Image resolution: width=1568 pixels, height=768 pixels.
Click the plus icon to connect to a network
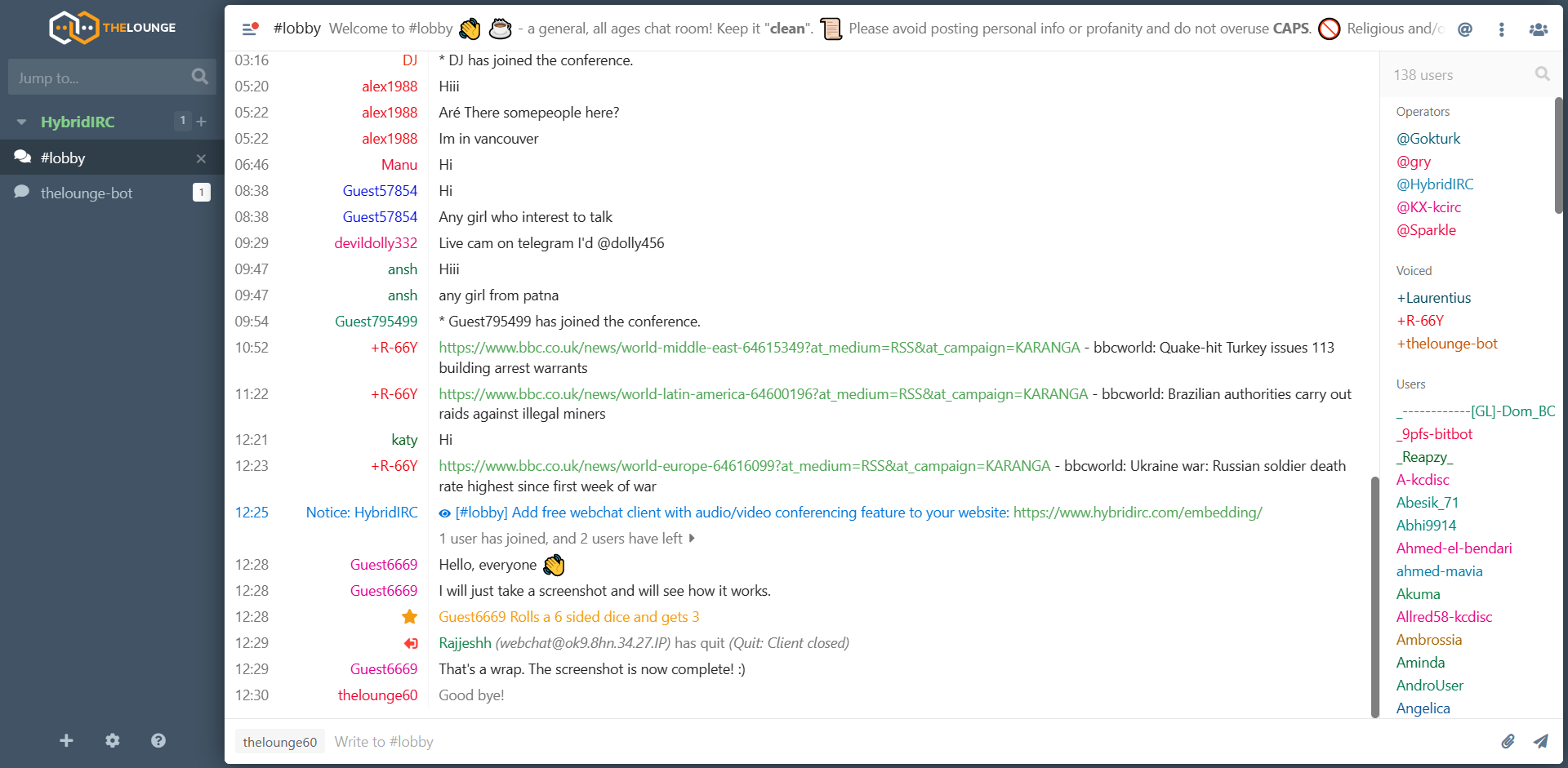pos(66,740)
